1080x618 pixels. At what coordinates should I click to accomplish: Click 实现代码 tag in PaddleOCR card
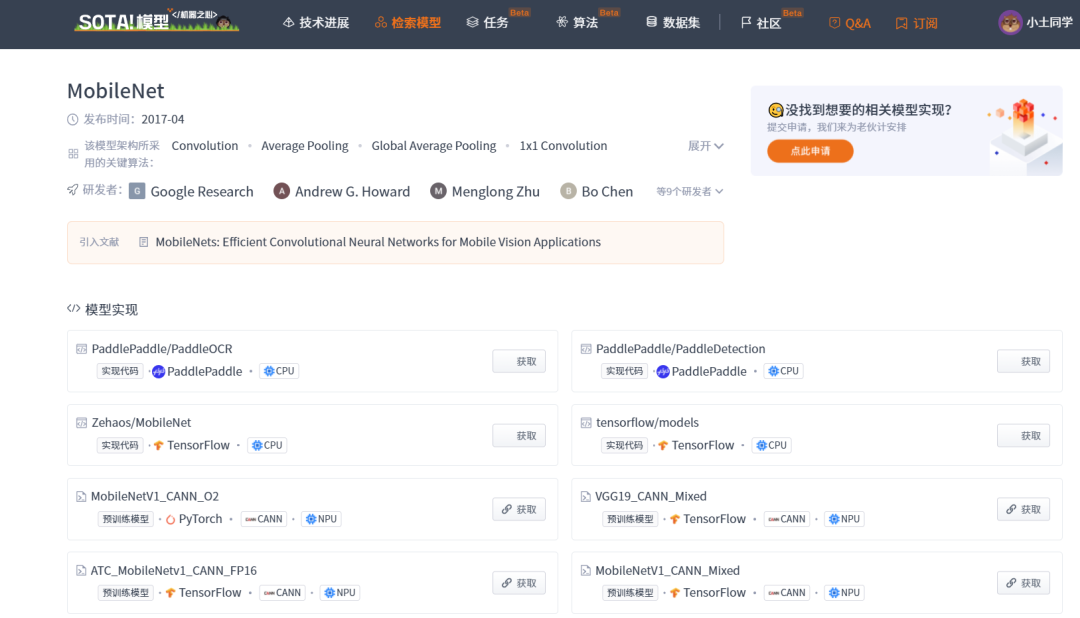tap(120, 371)
